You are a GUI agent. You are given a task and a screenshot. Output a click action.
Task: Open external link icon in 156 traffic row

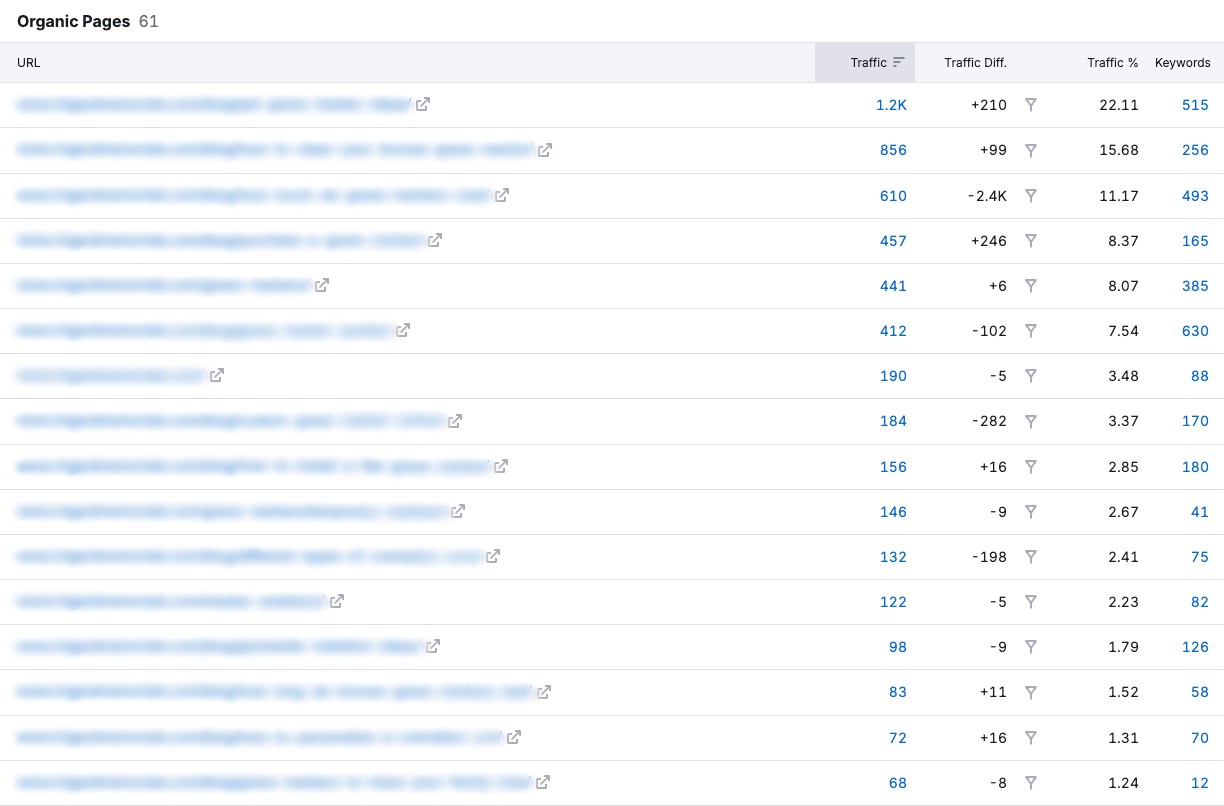pyautogui.click(x=501, y=466)
